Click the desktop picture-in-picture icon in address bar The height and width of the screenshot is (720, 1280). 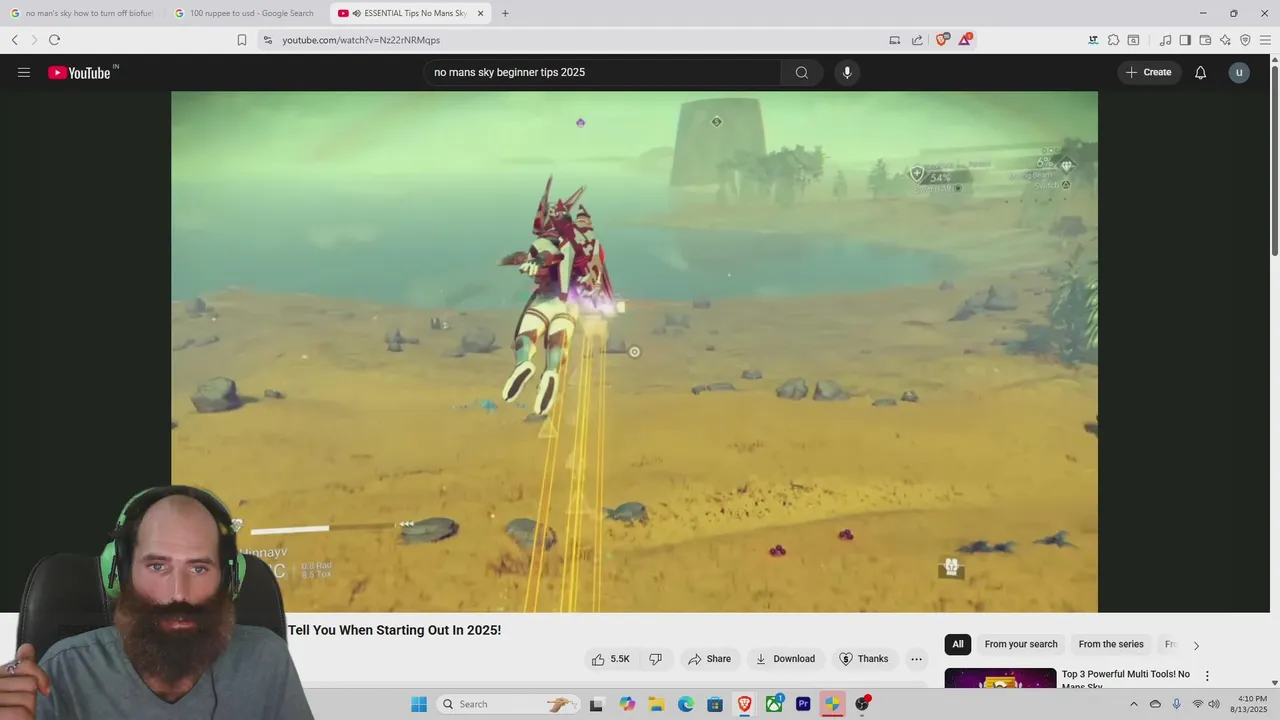click(x=895, y=40)
